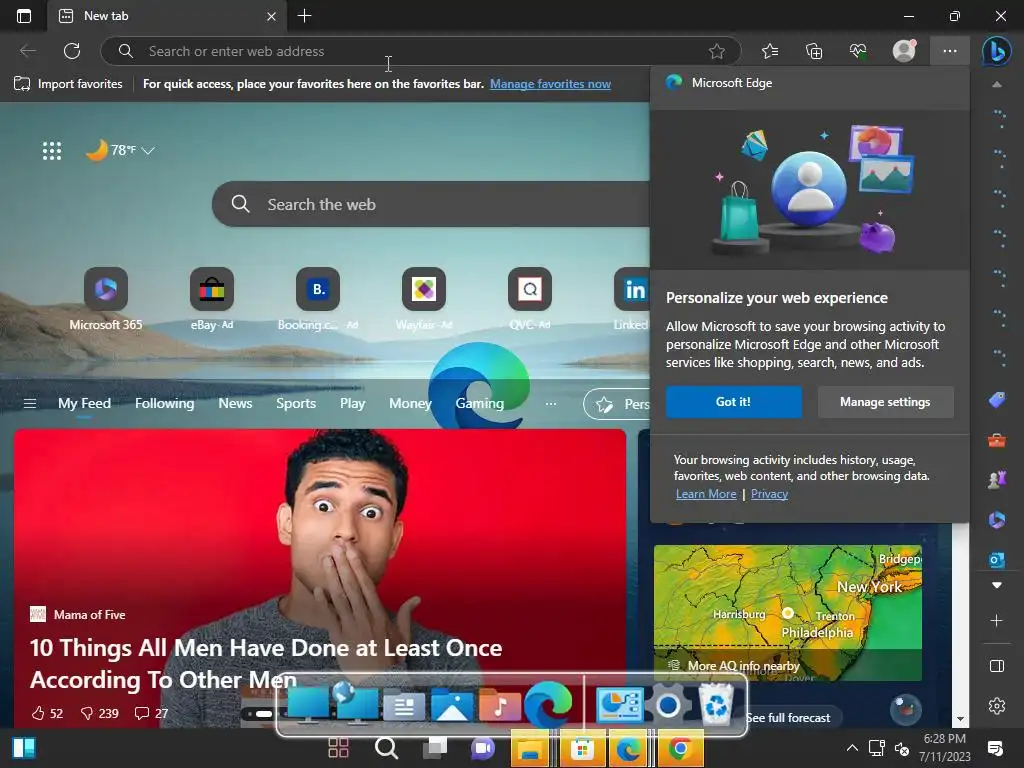The image size is (1024, 768).
Task: Open tab actions menu icon
Action: click(24, 16)
